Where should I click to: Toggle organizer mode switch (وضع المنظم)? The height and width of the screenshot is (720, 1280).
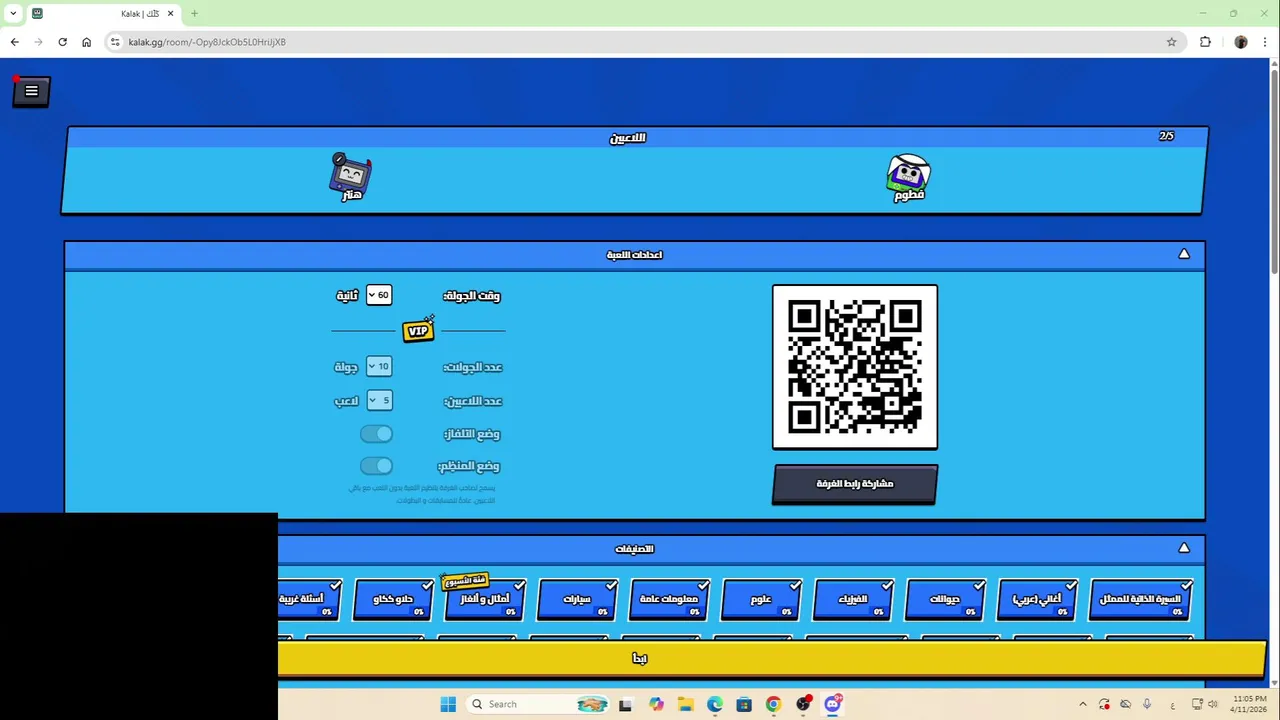[377, 466]
